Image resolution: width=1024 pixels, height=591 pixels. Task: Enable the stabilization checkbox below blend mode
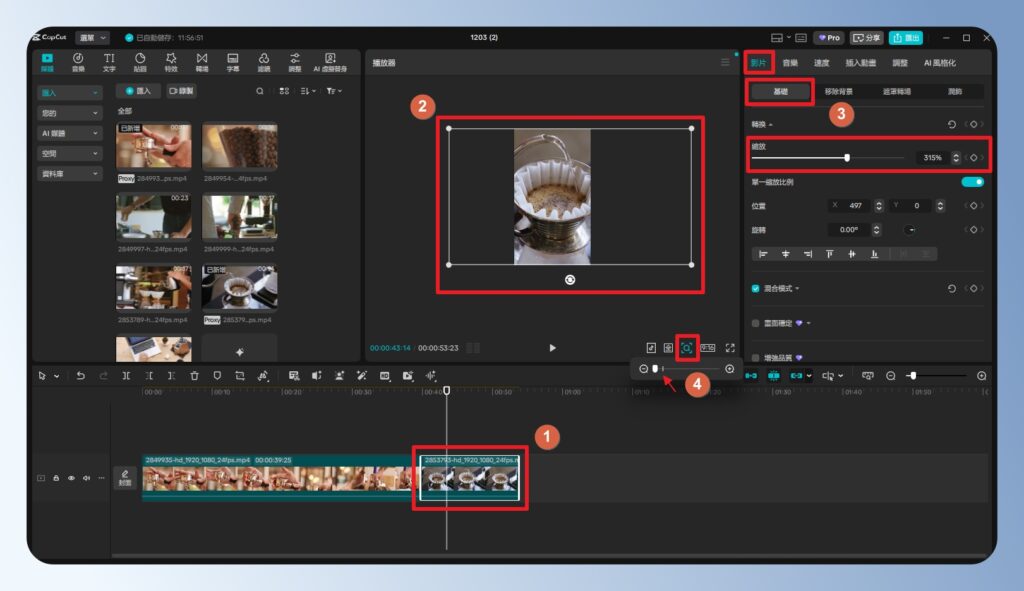click(x=756, y=323)
